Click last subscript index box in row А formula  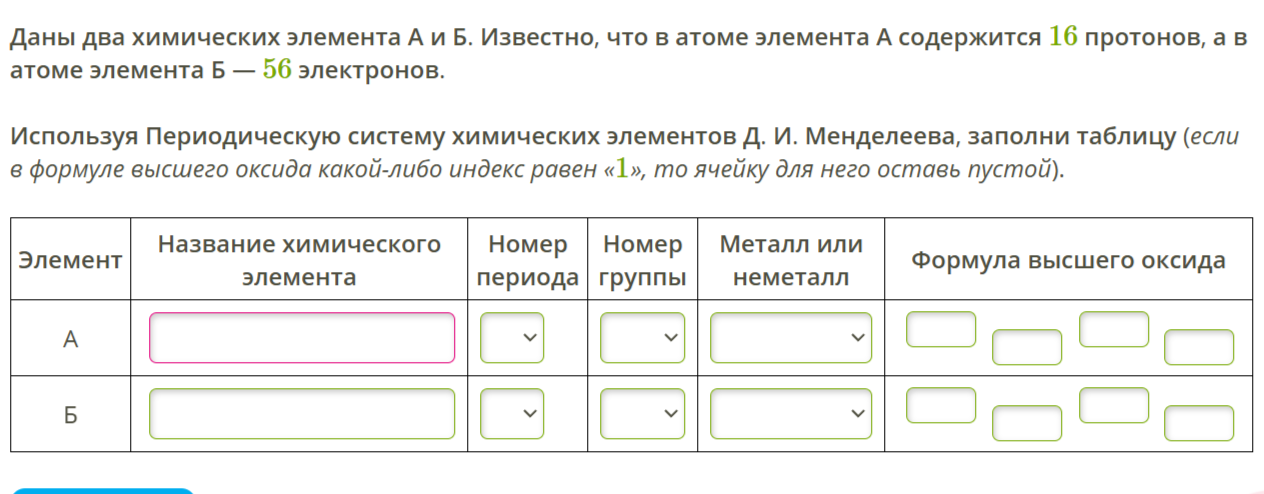pyautogui.click(x=1199, y=348)
